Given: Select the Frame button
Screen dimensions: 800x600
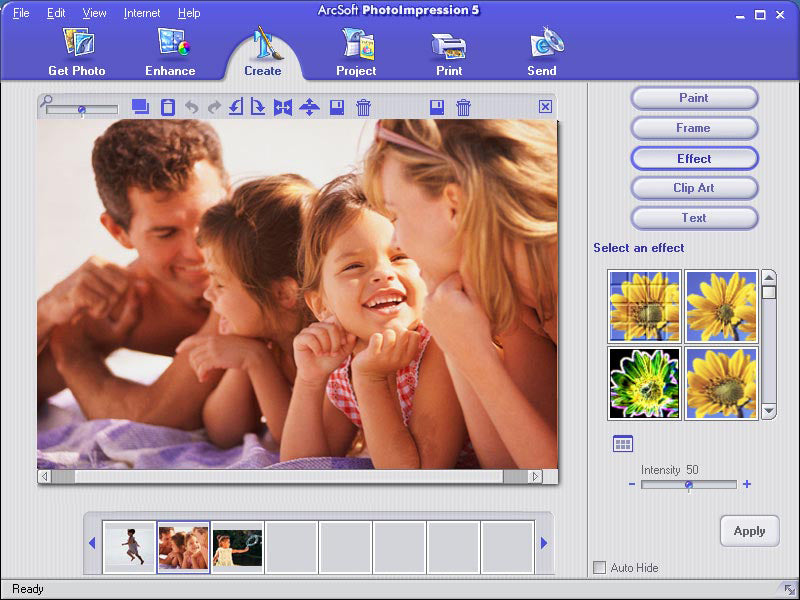Looking at the screenshot, I should (694, 128).
